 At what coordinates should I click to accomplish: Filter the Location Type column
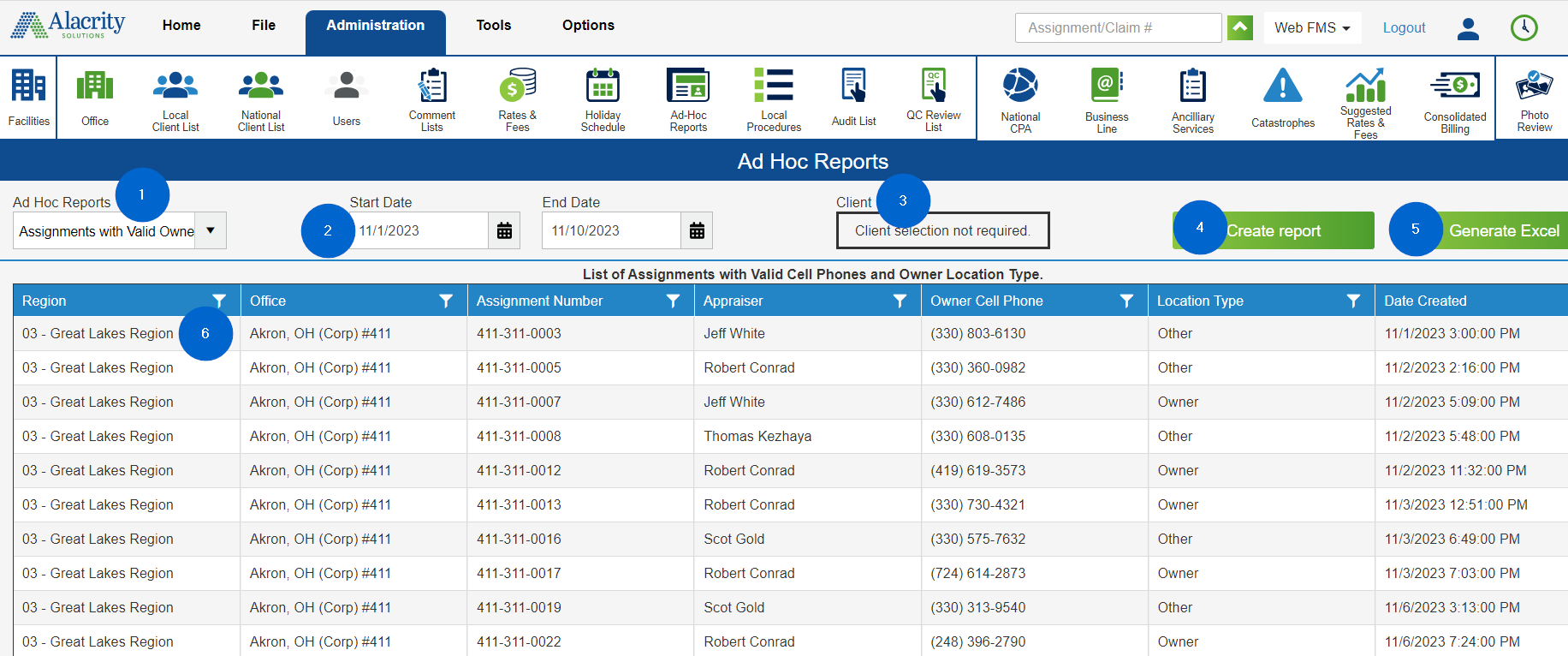pyautogui.click(x=1353, y=301)
